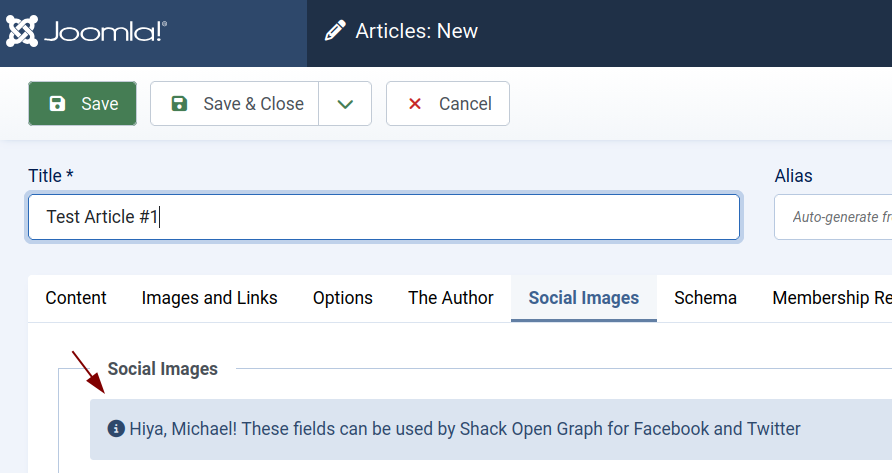This screenshot has width=892, height=473.
Task: Go to The Author tab
Action: (x=450, y=298)
